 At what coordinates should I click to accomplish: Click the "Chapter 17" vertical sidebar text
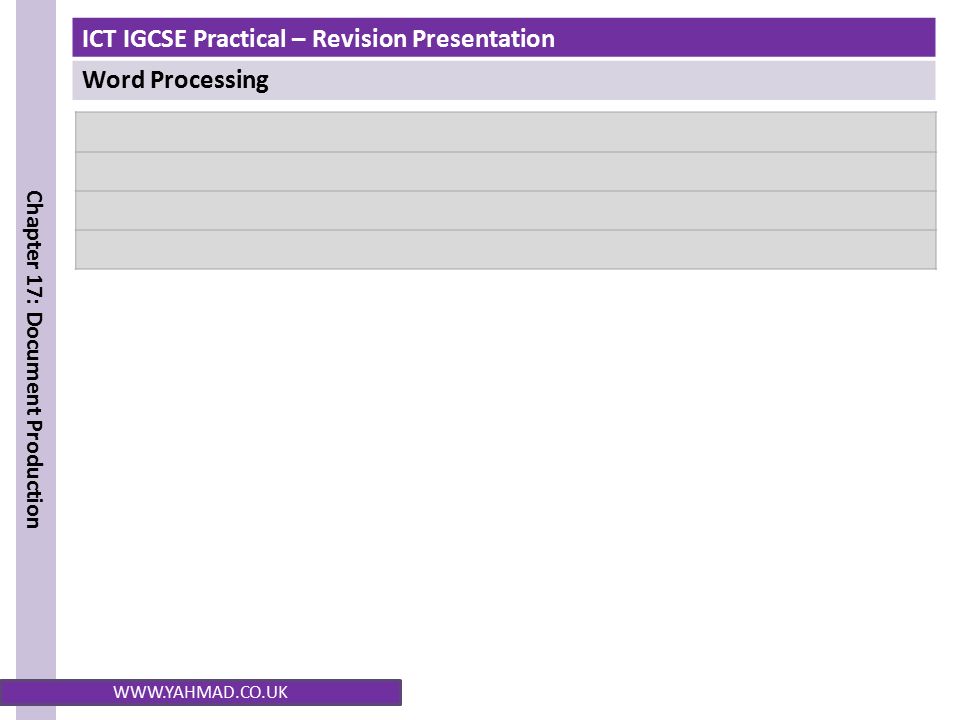pyautogui.click(x=34, y=245)
